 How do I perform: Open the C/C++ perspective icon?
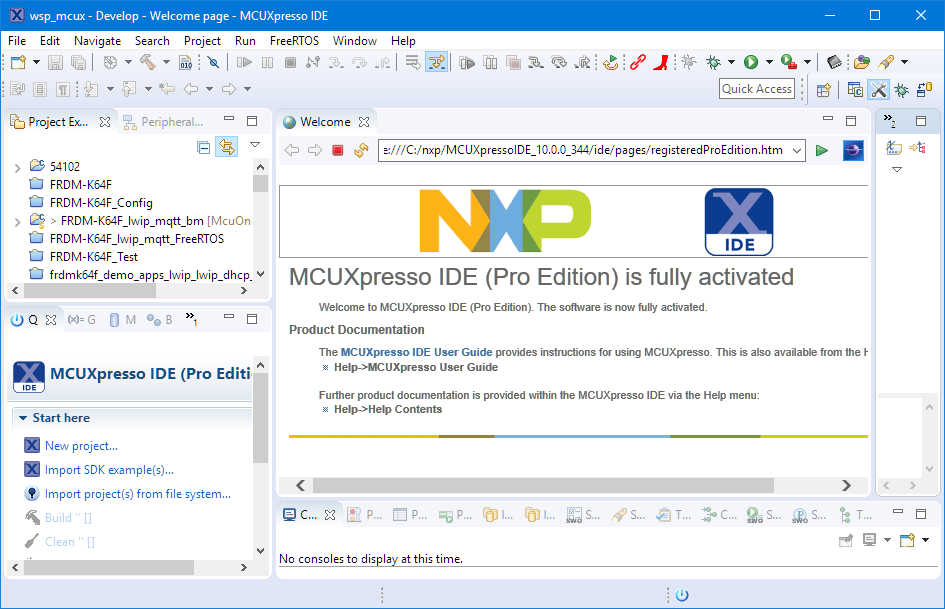point(855,89)
